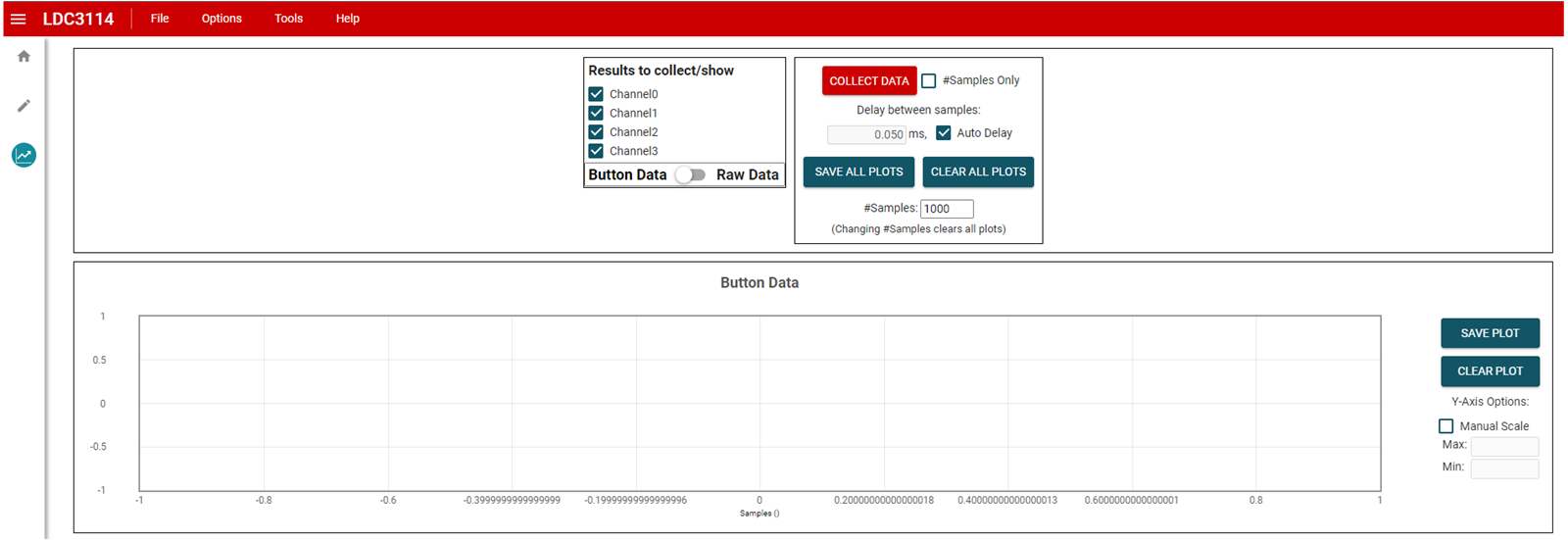Select the data plot chart icon

point(24,155)
